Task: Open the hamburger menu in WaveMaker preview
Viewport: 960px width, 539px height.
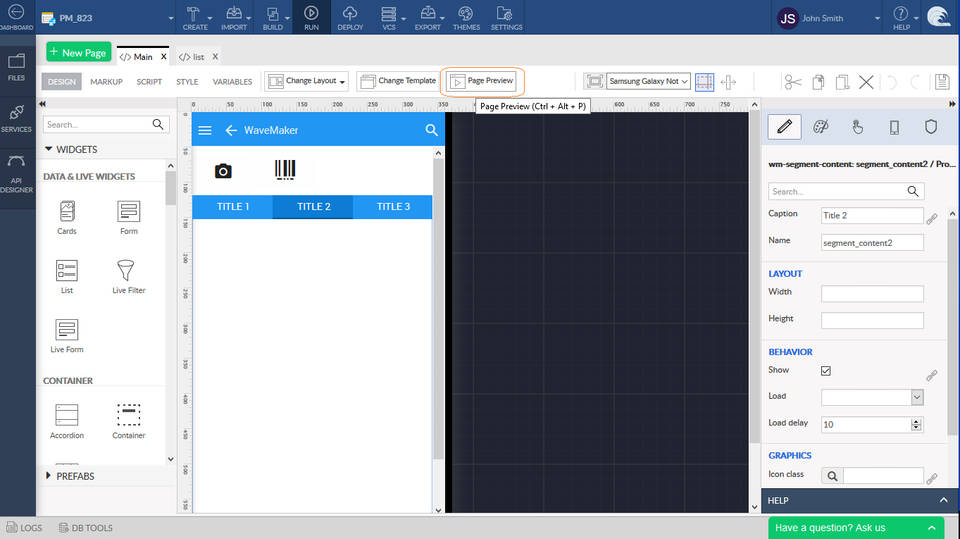Action: pyautogui.click(x=205, y=130)
